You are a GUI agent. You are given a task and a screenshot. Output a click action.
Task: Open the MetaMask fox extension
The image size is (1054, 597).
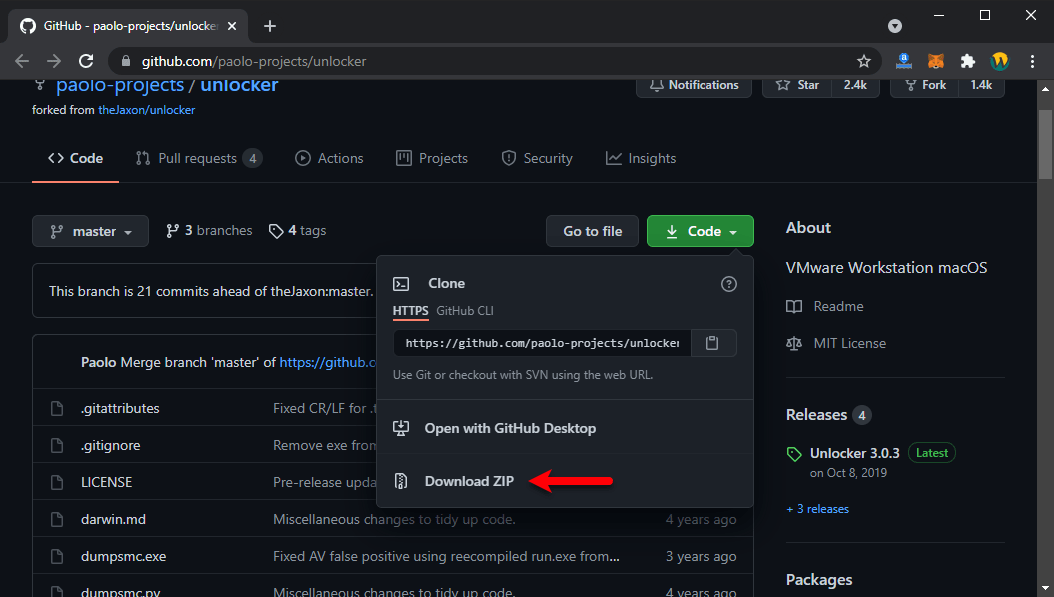pos(936,61)
